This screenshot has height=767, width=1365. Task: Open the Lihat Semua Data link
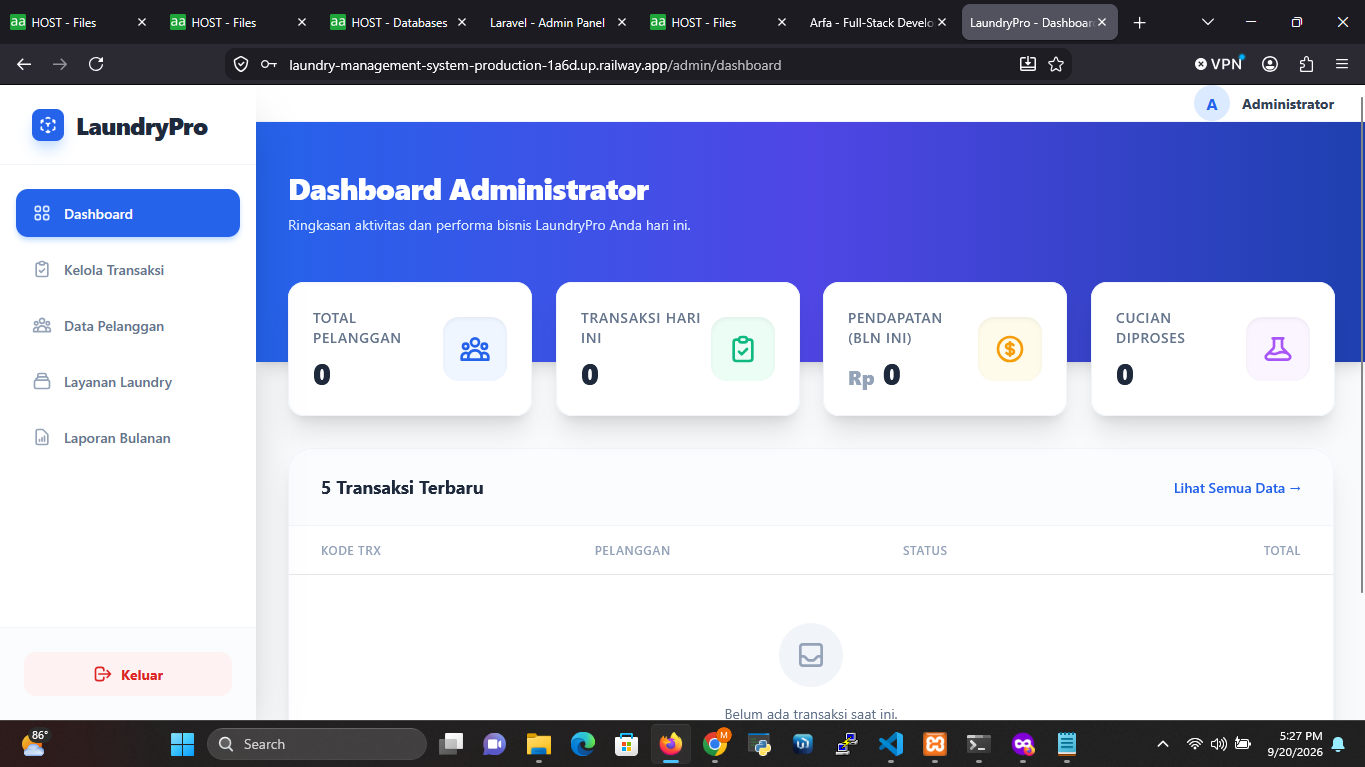click(1238, 488)
